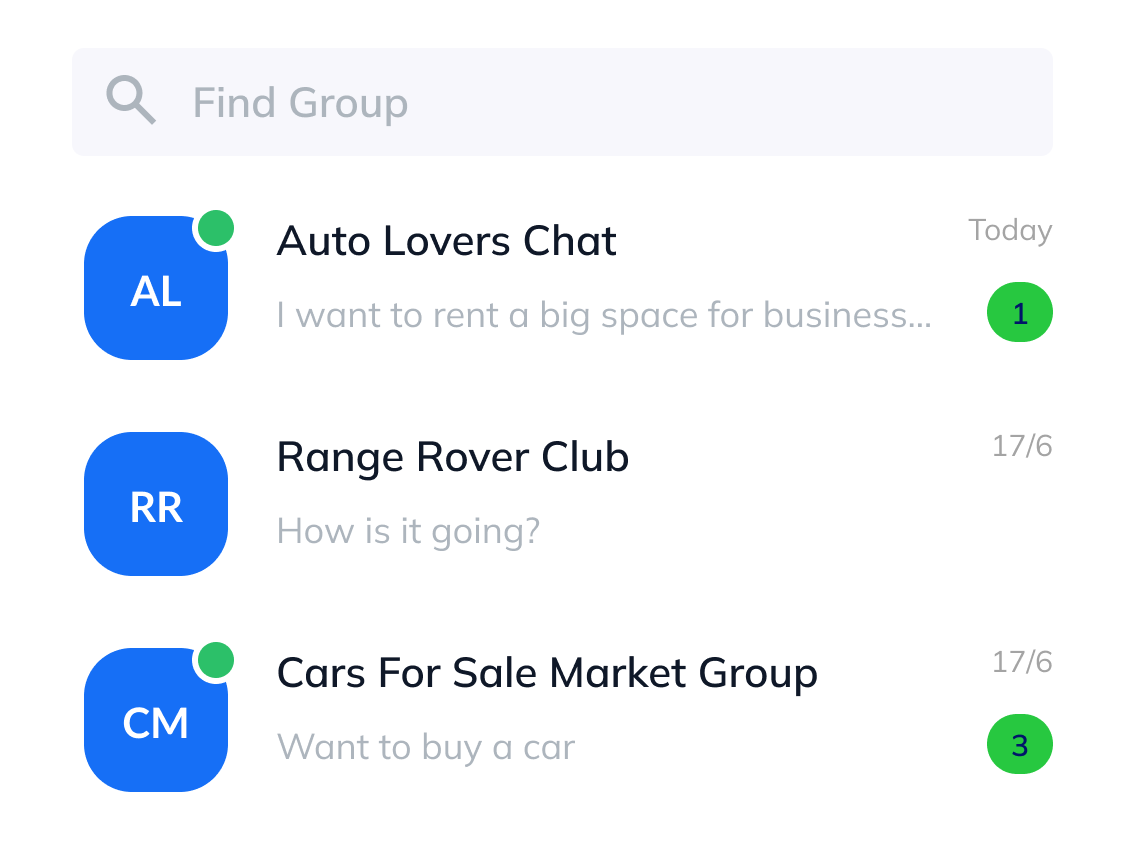Click the online indicator on Cars For Sale group
The height and width of the screenshot is (852, 1125).
coord(216,660)
